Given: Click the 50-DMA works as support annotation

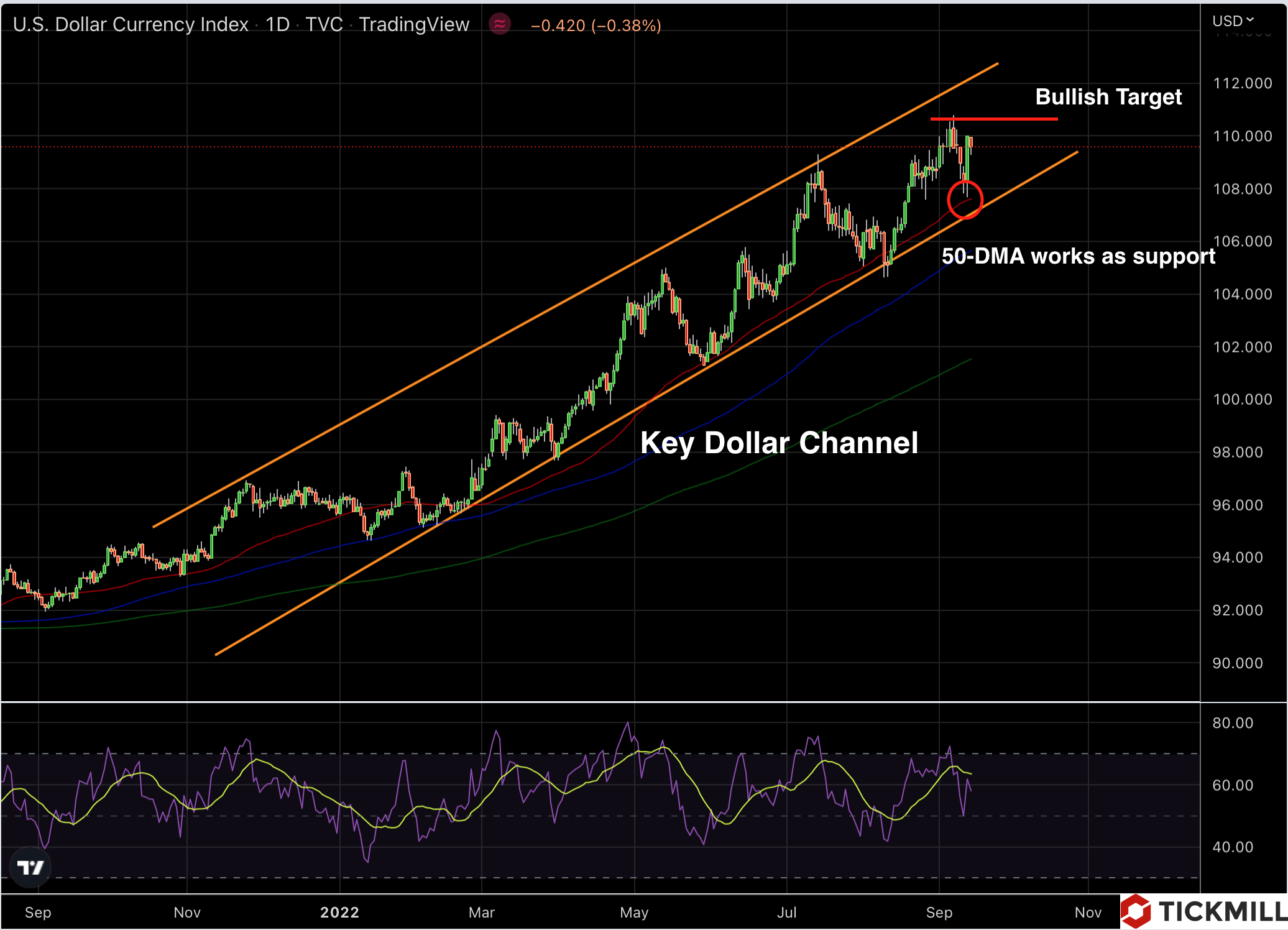Looking at the screenshot, I should pos(1078,256).
